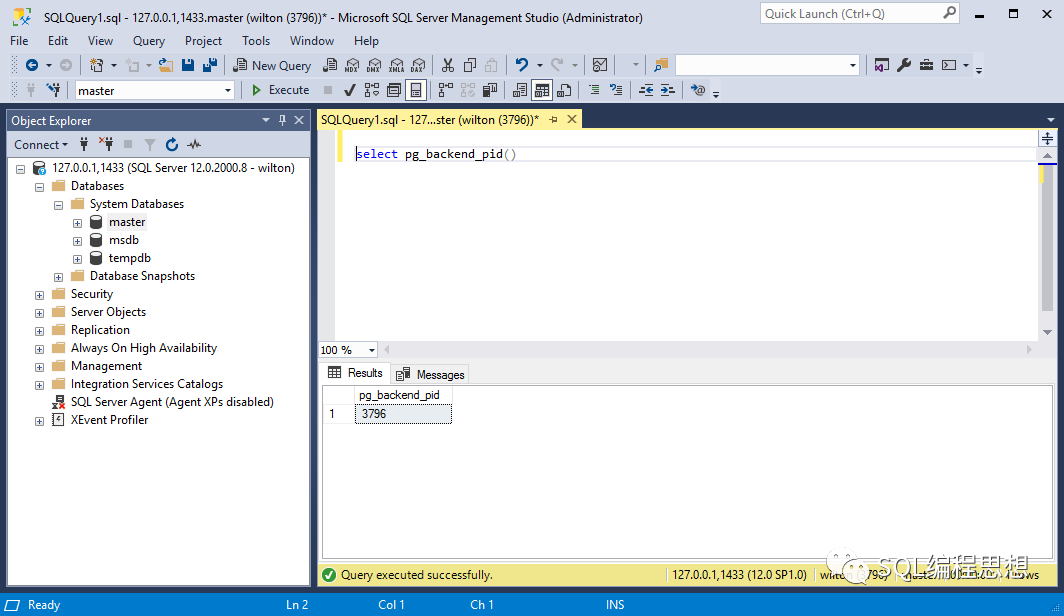Click the Save All disks icon
Viewport: 1064px width, 616px height.
pyautogui.click(x=210, y=65)
